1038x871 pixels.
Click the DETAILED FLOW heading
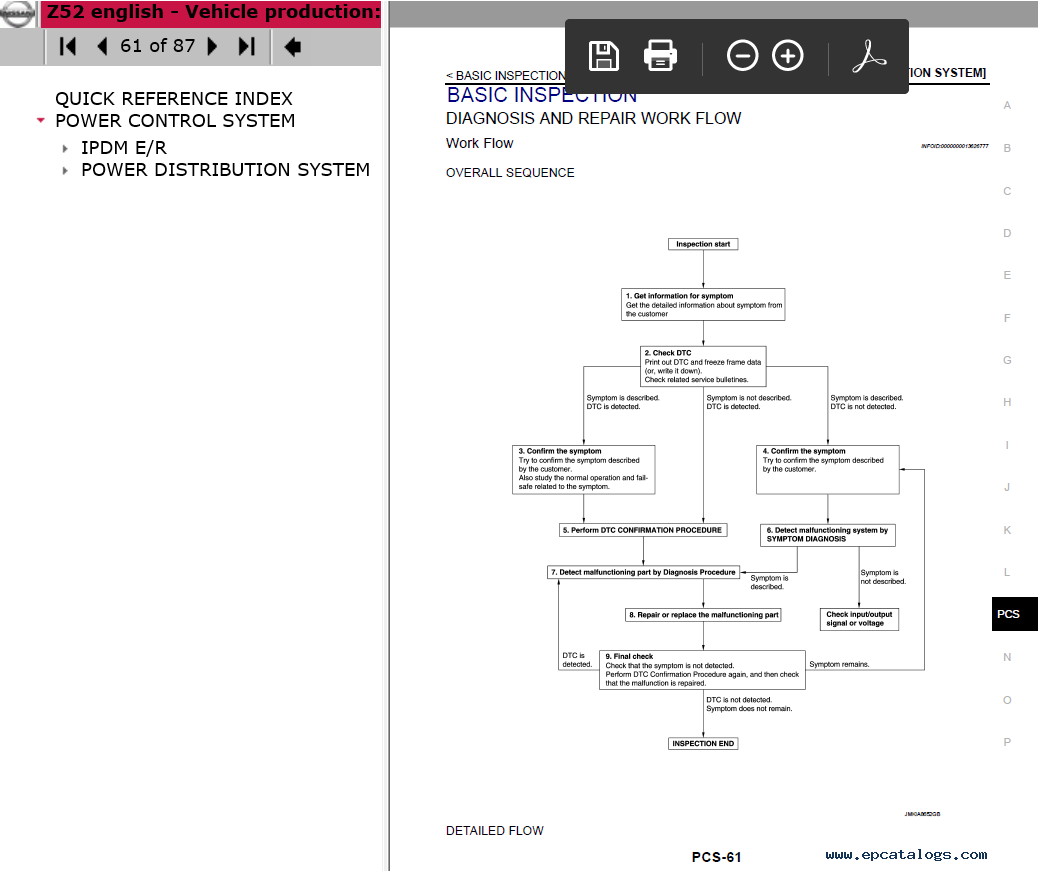[x=495, y=831]
